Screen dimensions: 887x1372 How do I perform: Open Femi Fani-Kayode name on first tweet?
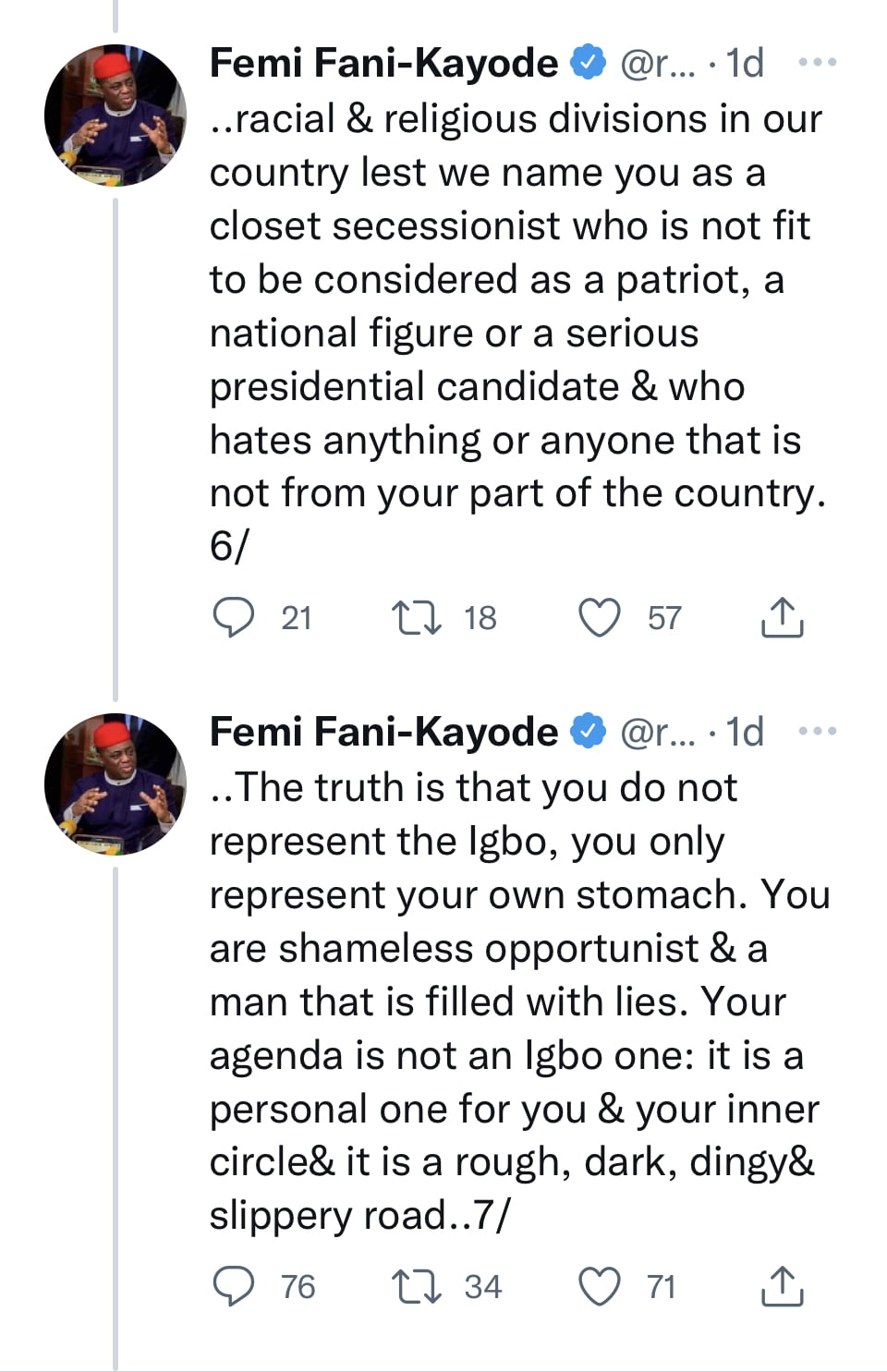click(383, 63)
